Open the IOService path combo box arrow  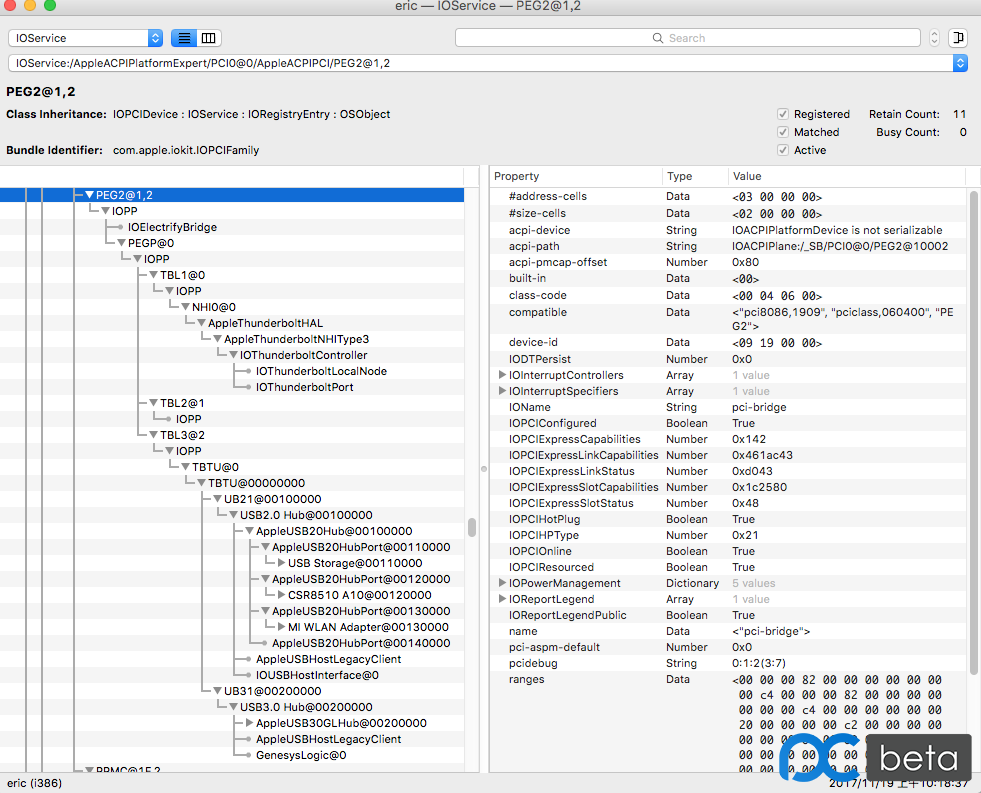[x=960, y=63]
